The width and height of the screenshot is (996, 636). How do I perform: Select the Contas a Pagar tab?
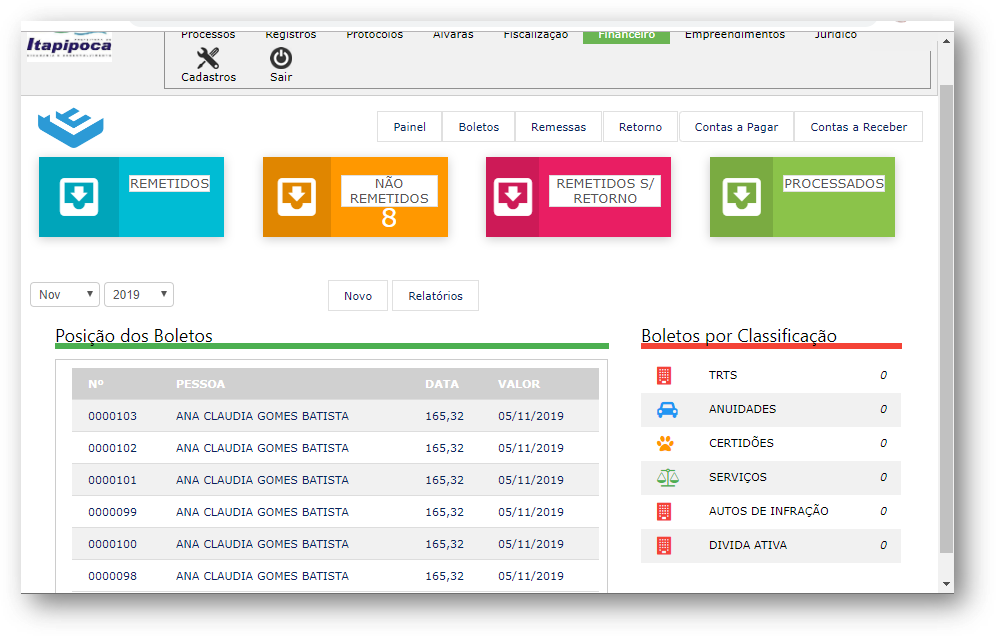tap(736, 127)
